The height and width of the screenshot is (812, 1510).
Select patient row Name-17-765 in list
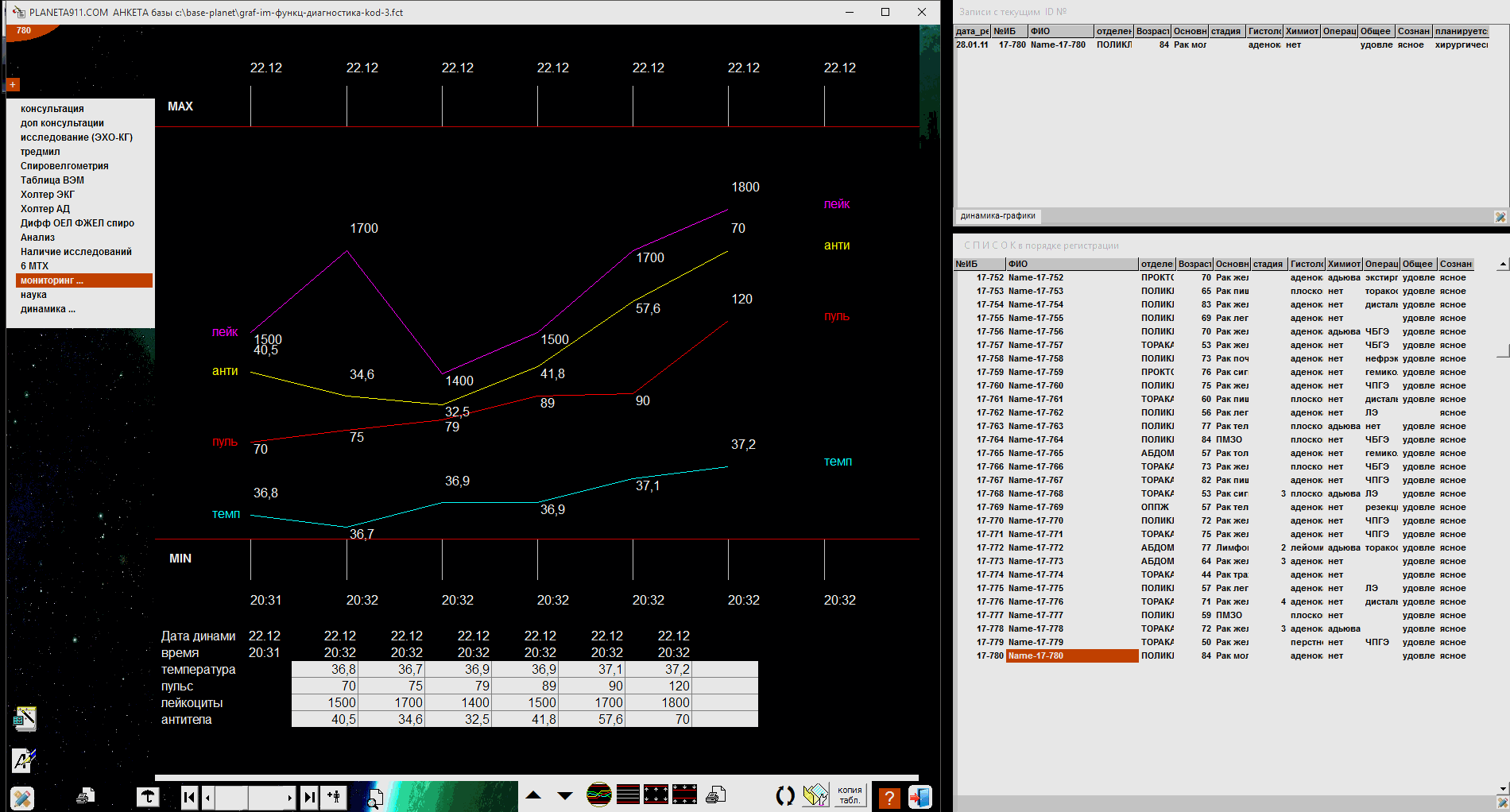click(x=1036, y=453)
